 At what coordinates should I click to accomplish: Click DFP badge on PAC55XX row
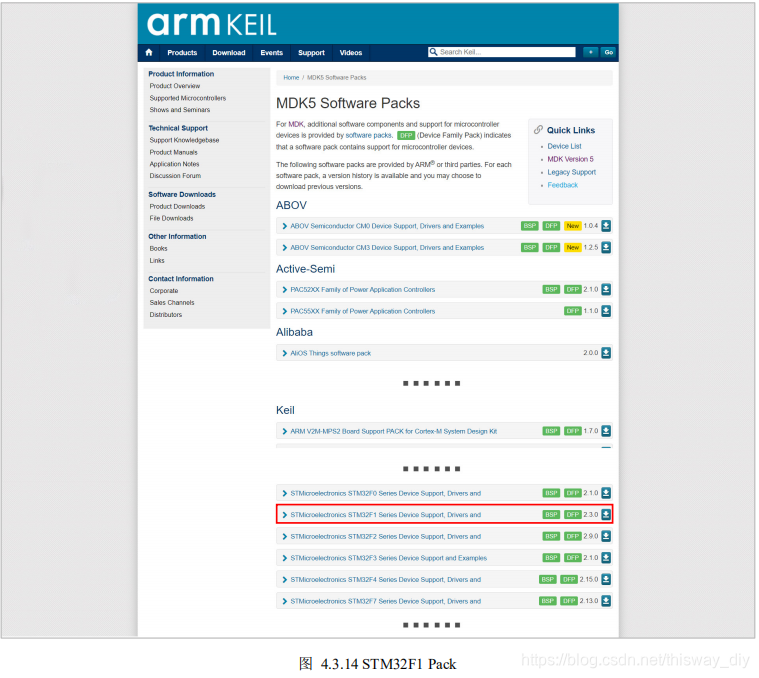pos(573,311)
